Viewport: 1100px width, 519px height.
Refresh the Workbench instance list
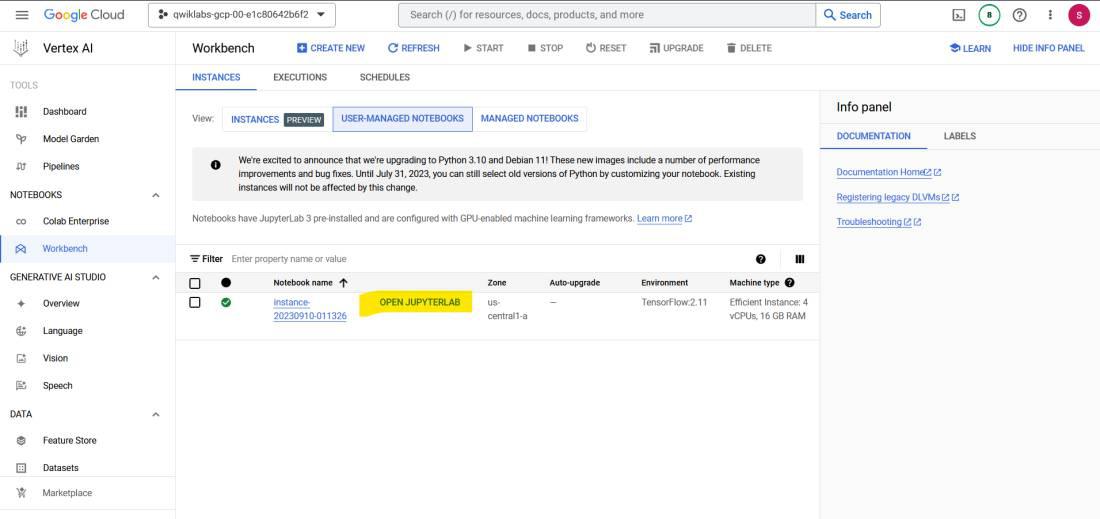pyautogui.click(x=414, y=48)
